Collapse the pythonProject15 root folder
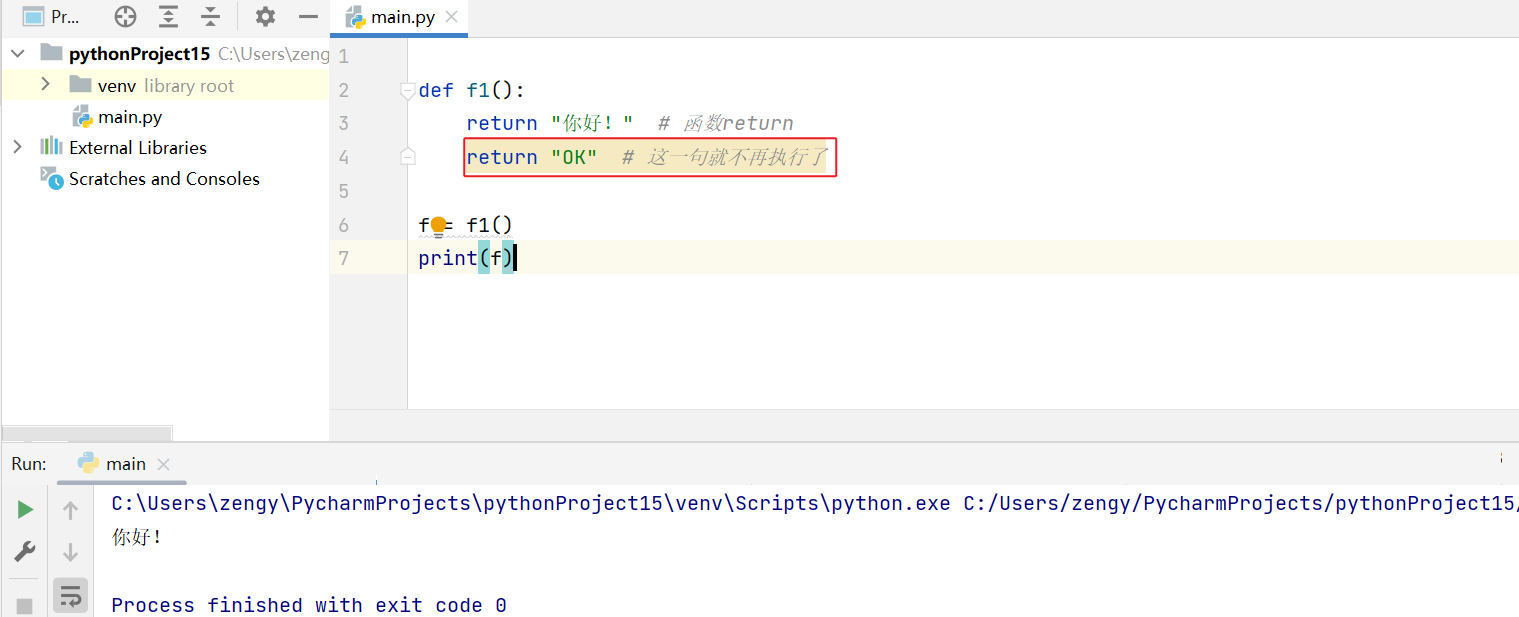1519x617 pixels. (x=18, y=53)
